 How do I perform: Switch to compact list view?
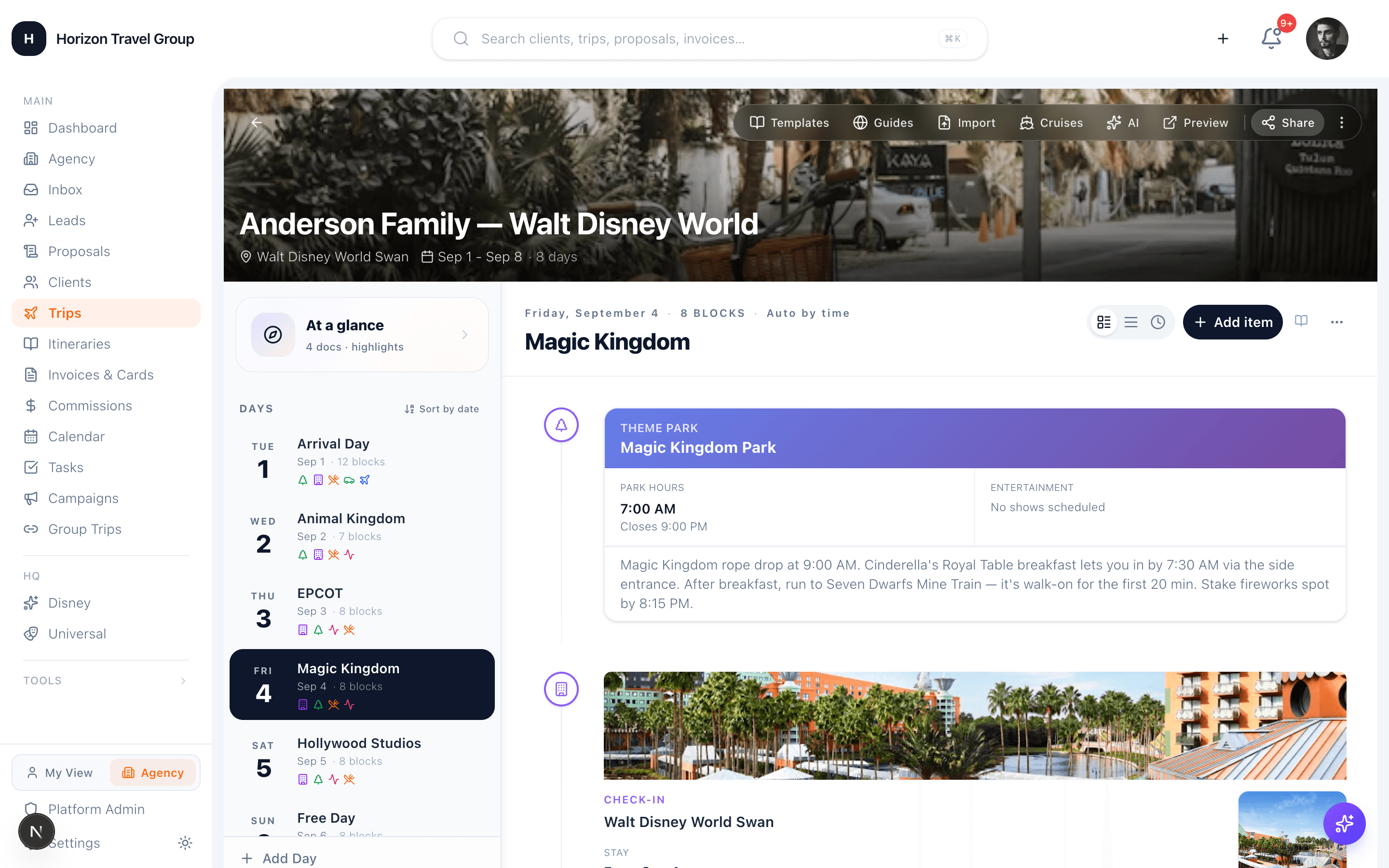[1130, 322]
